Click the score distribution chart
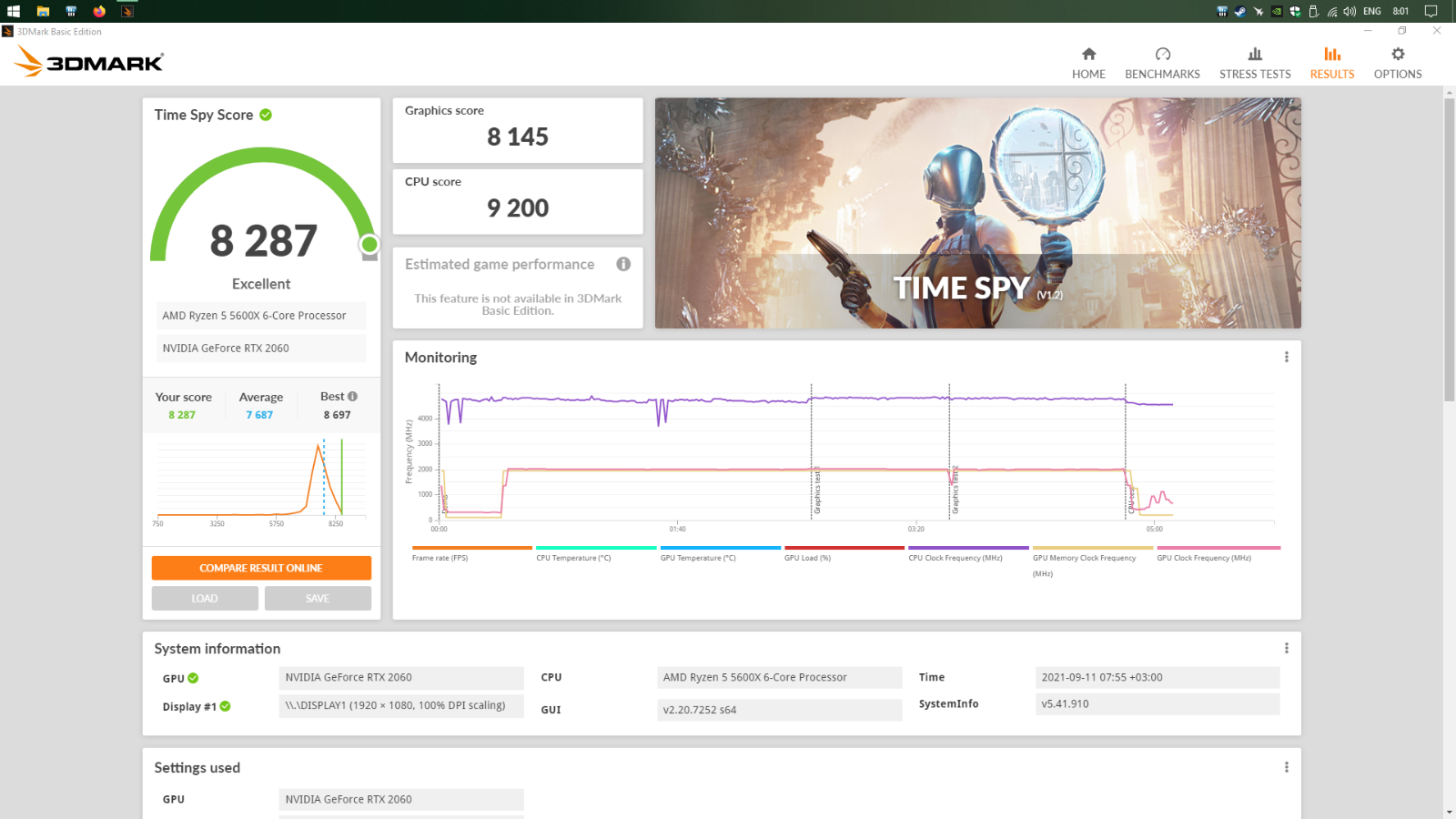Viewport: 1456px width, 819px height. coord(261,480)
